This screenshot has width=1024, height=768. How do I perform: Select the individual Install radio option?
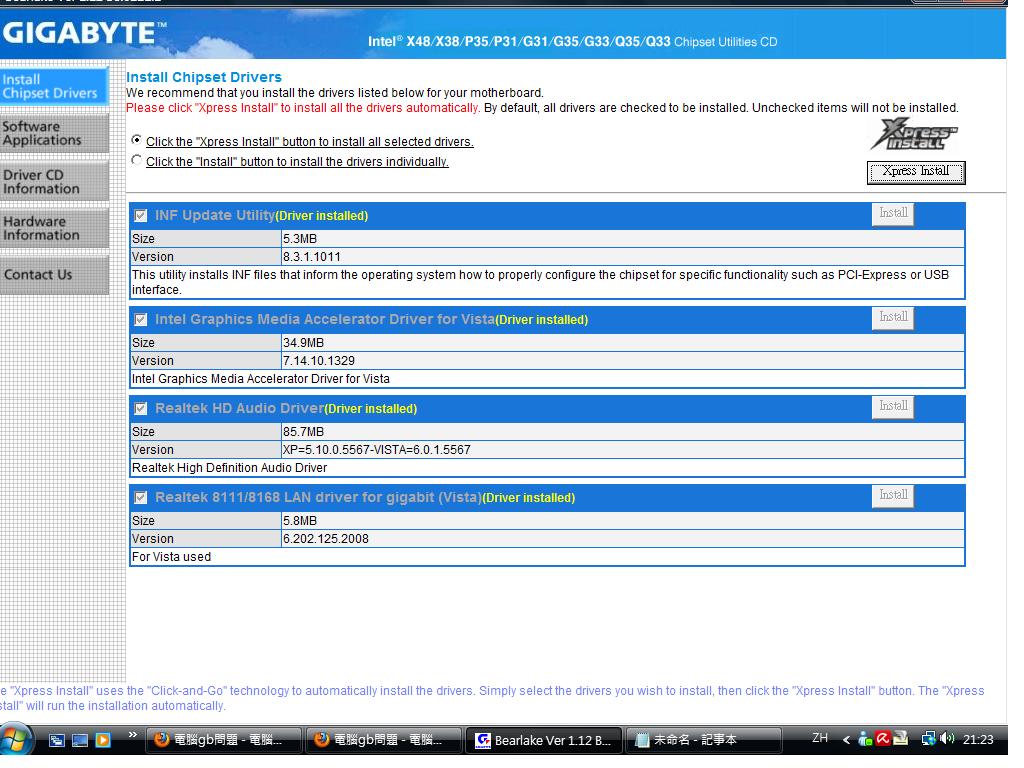point(137,161)
